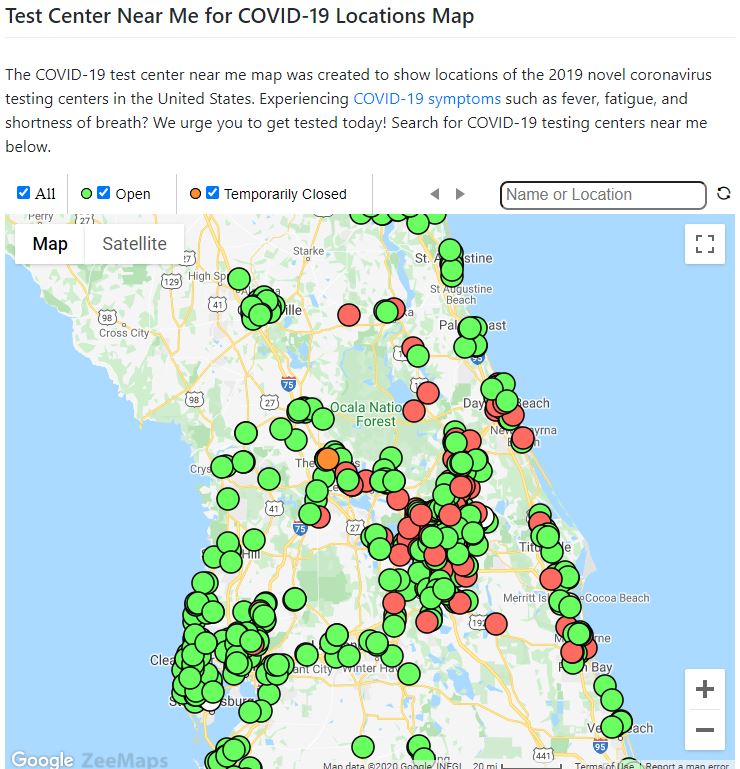
Task: Zoom in with the plus button
Action: coord(704,689)
